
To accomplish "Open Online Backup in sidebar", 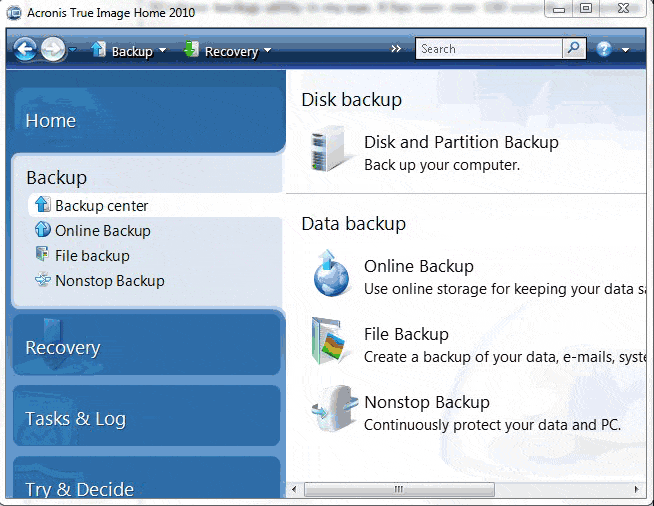I will (103, 231).
